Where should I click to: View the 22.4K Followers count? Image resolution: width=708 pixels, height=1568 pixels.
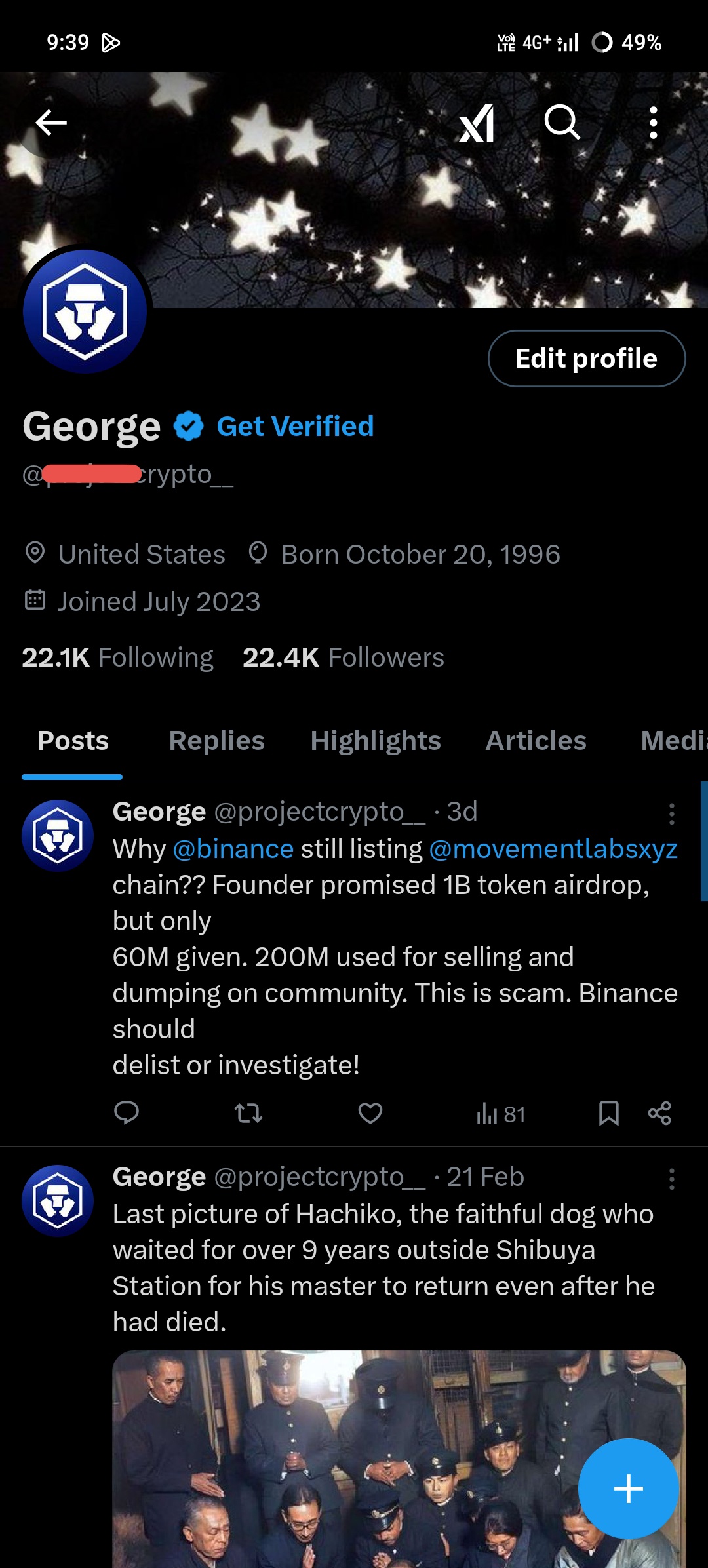pyautogui.click(x=343, y=657)
